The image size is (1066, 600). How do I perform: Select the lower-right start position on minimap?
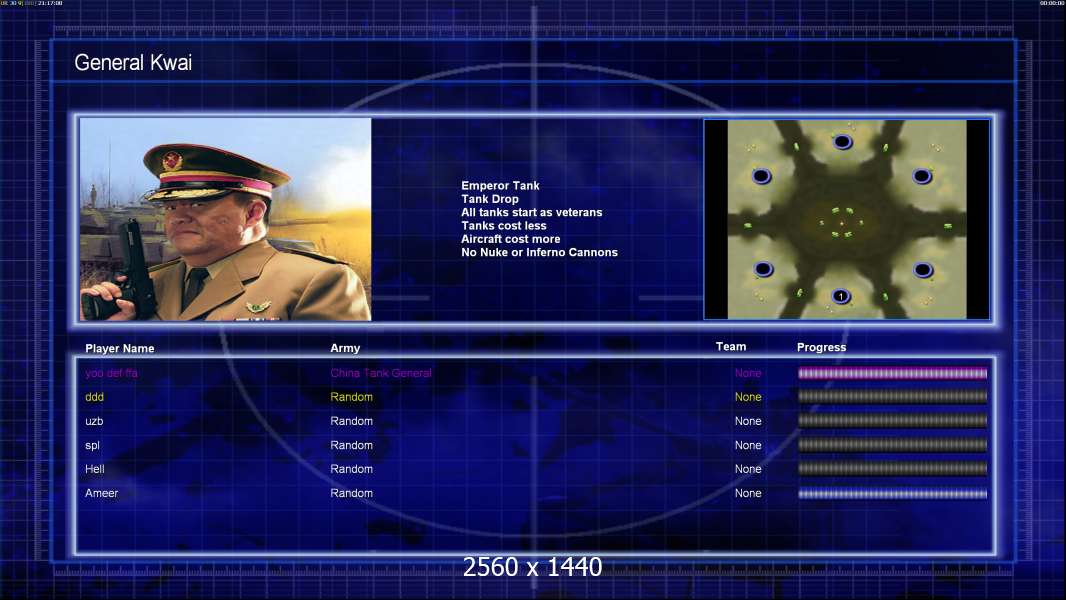click(923, 270)
